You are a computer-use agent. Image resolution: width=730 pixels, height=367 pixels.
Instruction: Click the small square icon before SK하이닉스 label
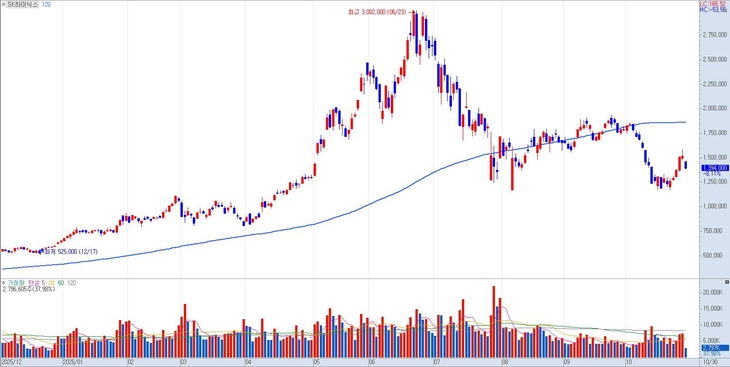tap(3, 4)
